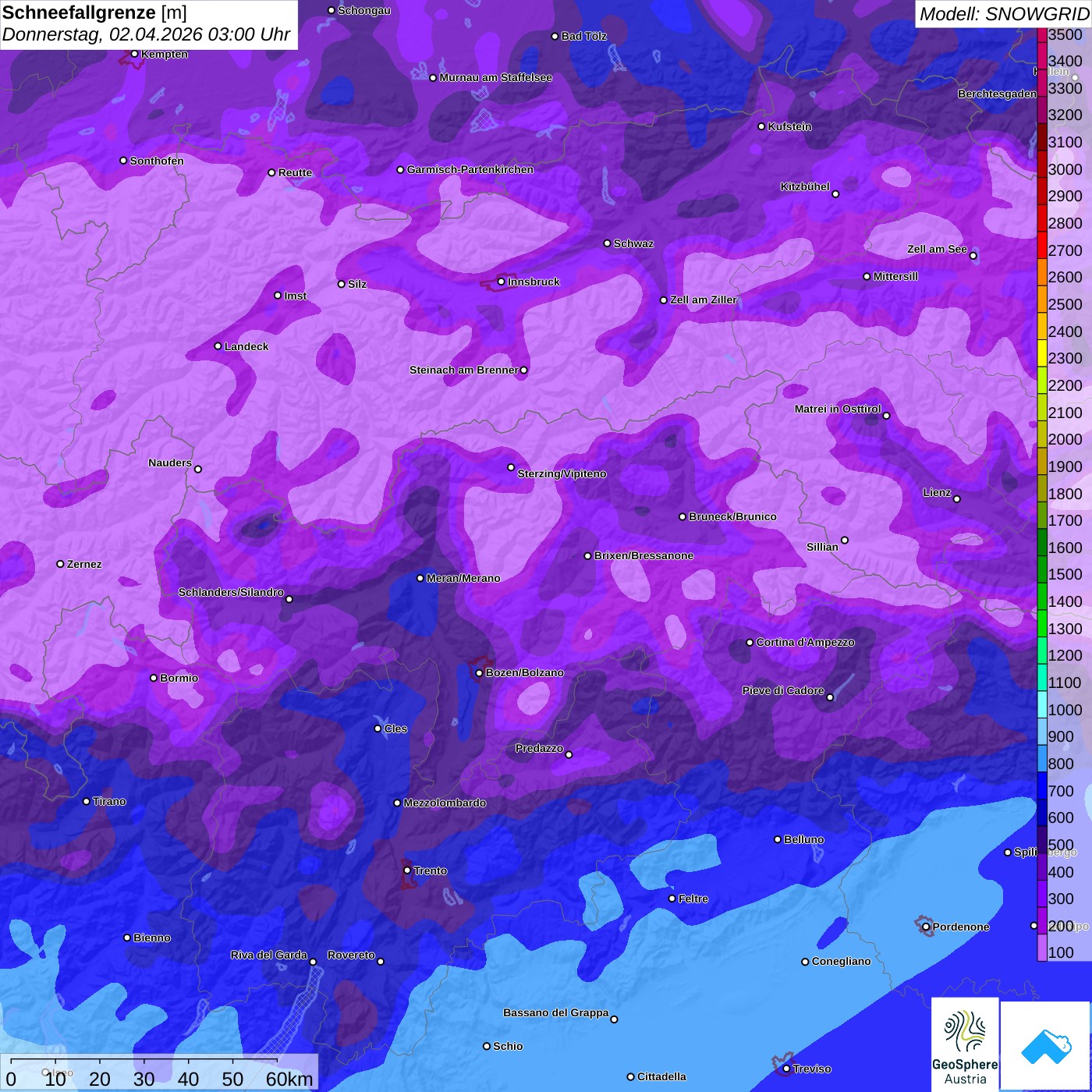Click the Matrei in Osttirol label

point(838,409)
